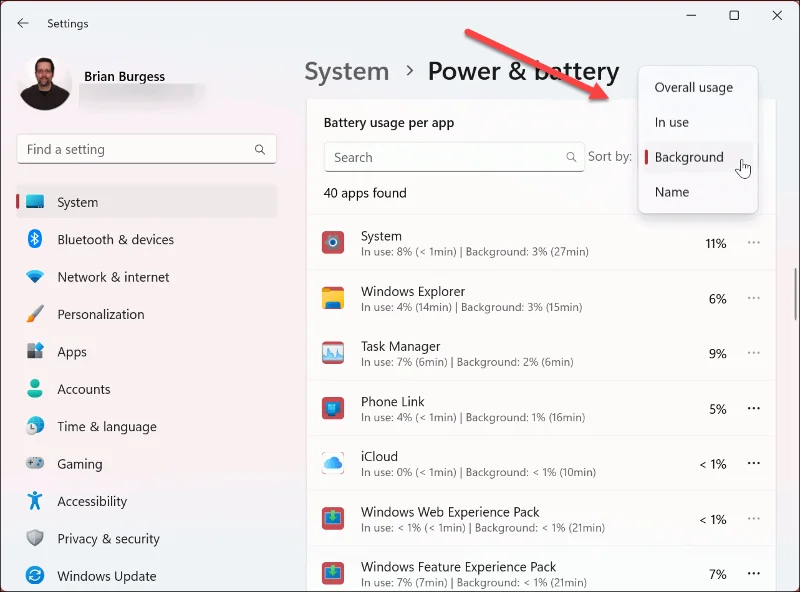Open Apps settings

(147, 352)
